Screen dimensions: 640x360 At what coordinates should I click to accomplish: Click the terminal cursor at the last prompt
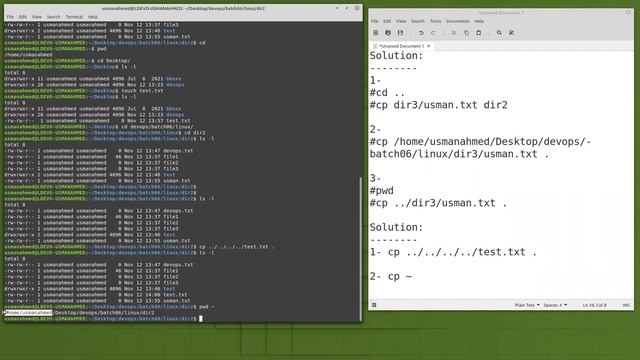[200, 319]
